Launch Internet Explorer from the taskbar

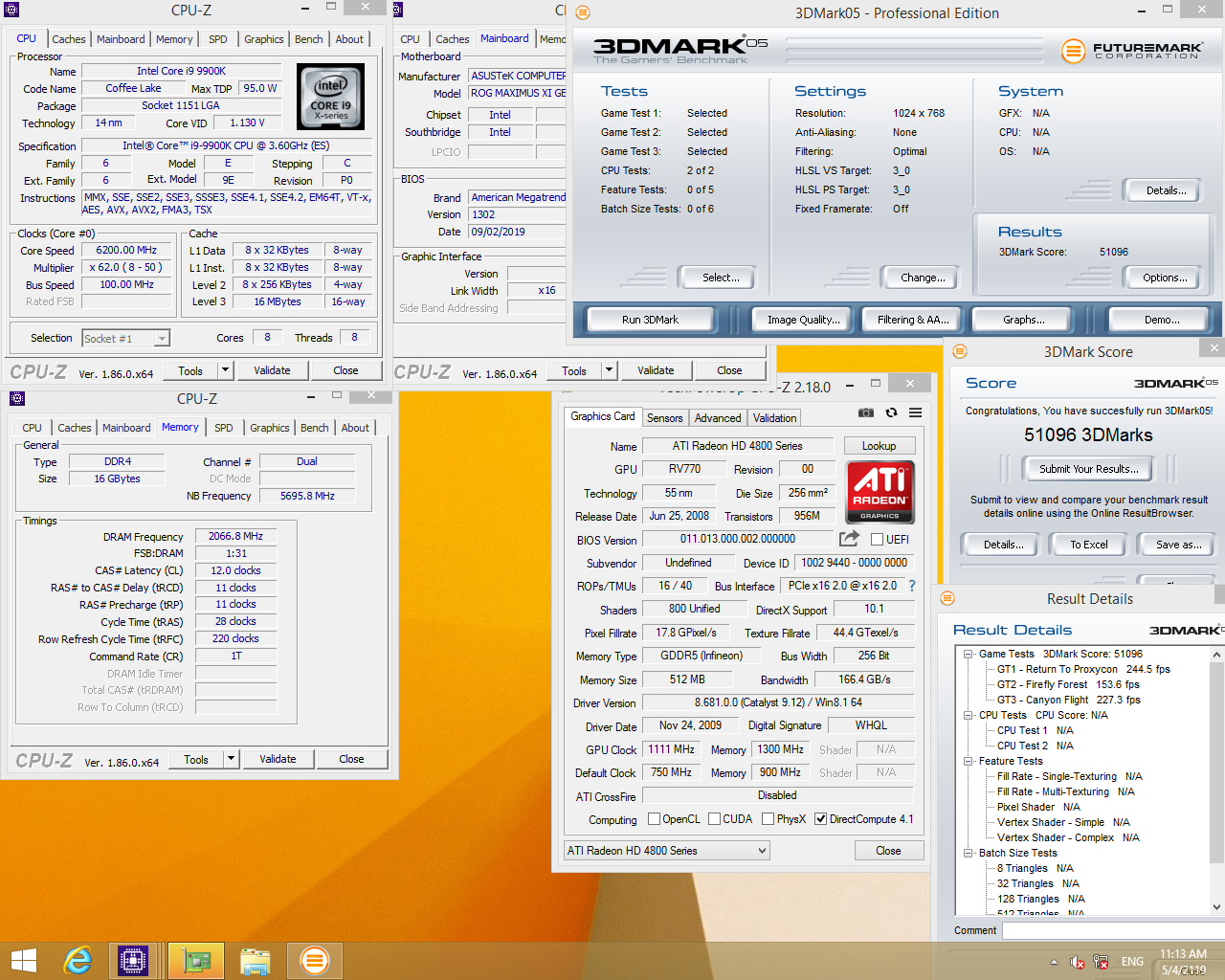pos(78,961)
